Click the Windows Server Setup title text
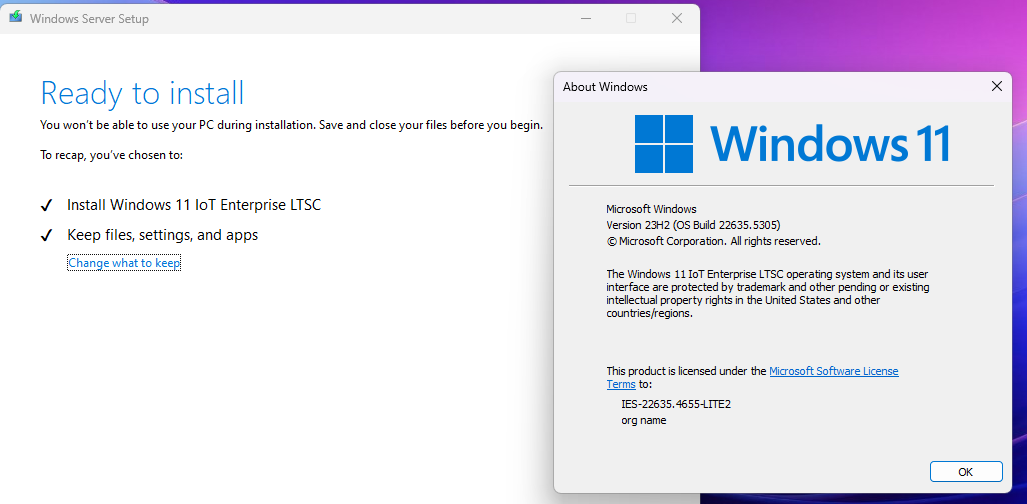The height and width of the screenshot is (504, 1027). tap(89, 18)
